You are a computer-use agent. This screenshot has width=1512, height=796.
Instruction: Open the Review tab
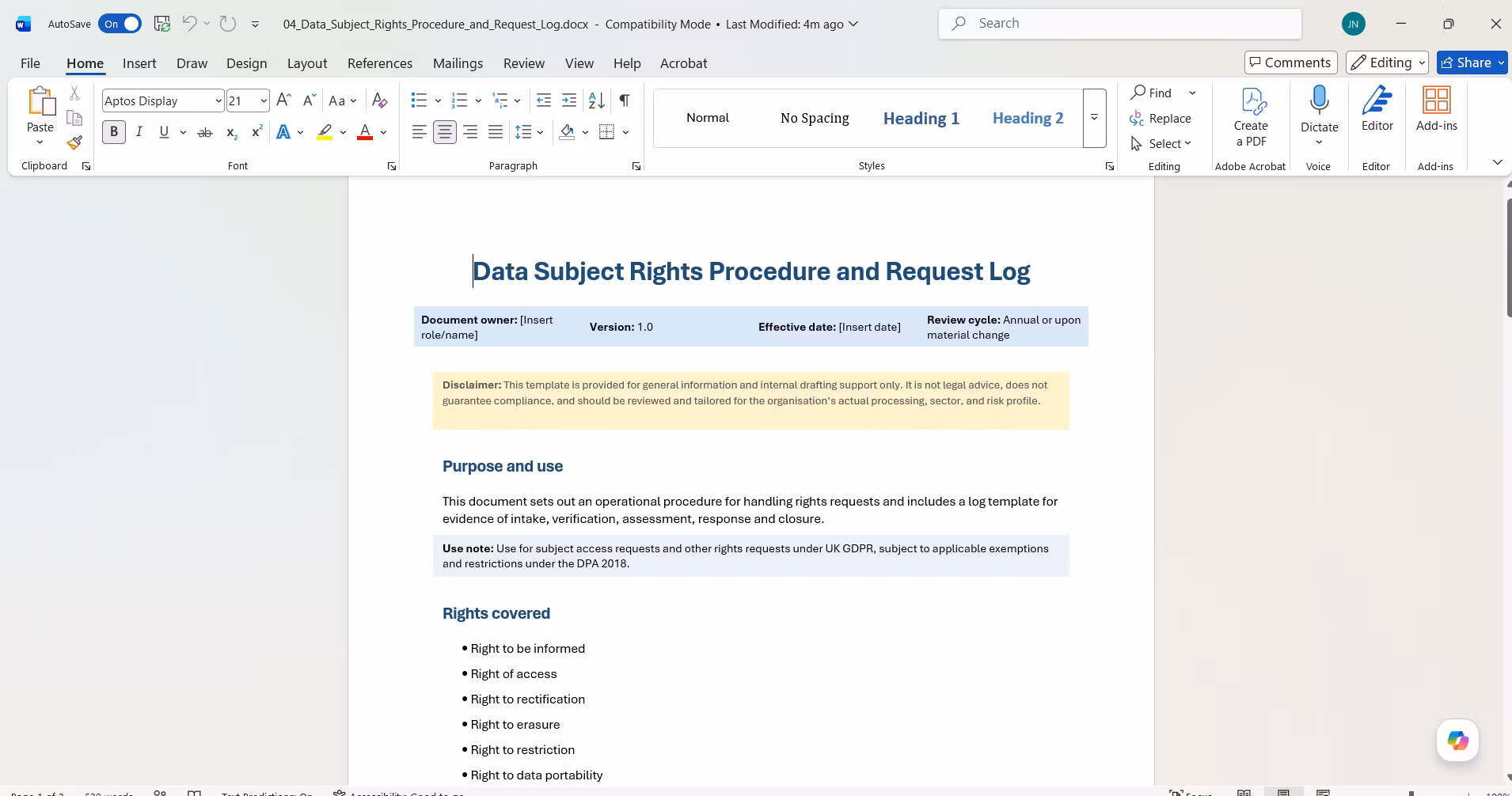[x=524, y=63]
